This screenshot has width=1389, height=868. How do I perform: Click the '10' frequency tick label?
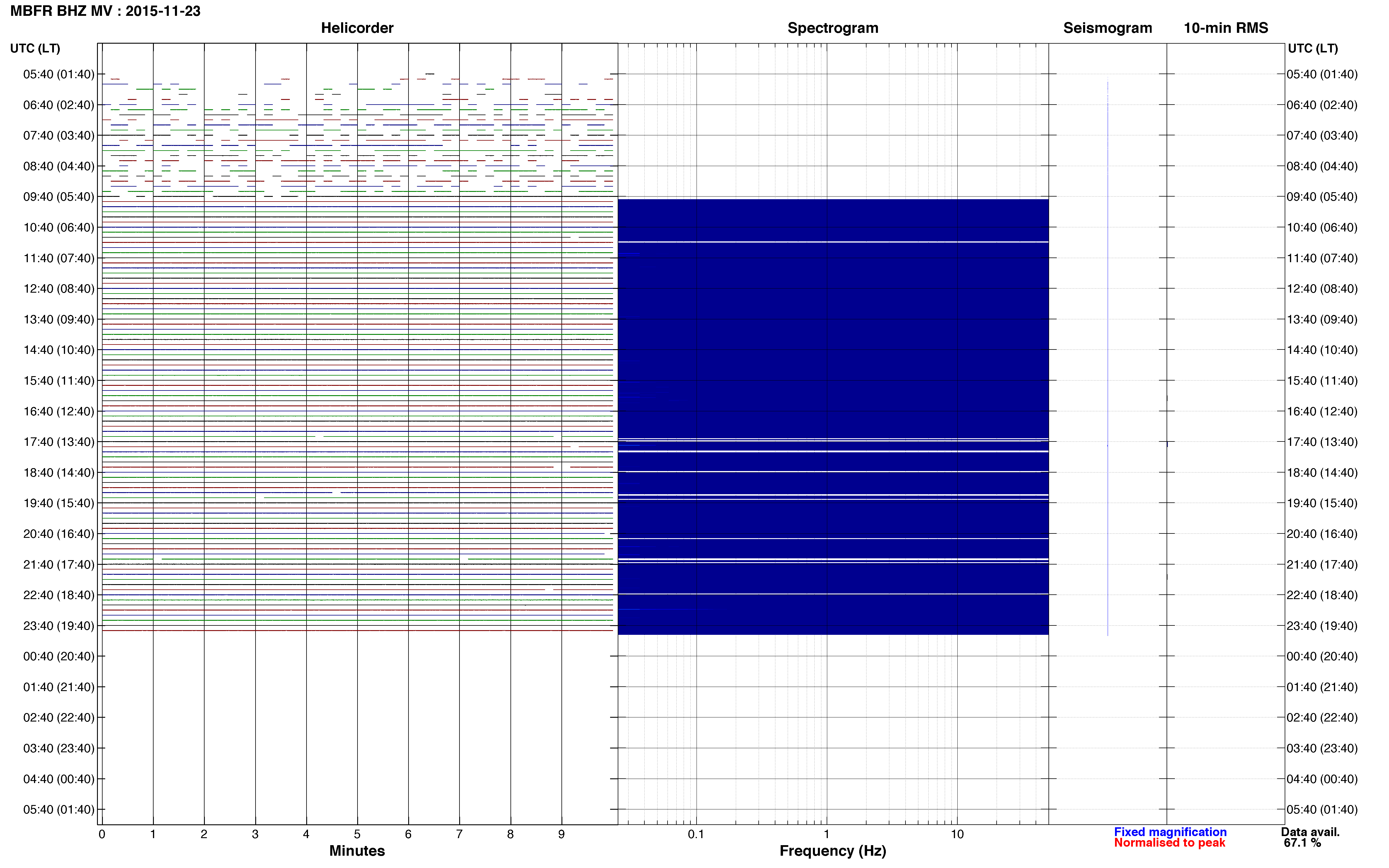pyautogui.click(x=957, y=834)
